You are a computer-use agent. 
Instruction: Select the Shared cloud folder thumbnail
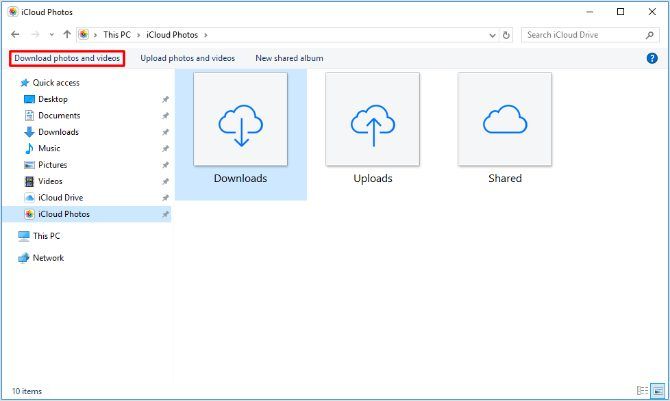[505, 119]
